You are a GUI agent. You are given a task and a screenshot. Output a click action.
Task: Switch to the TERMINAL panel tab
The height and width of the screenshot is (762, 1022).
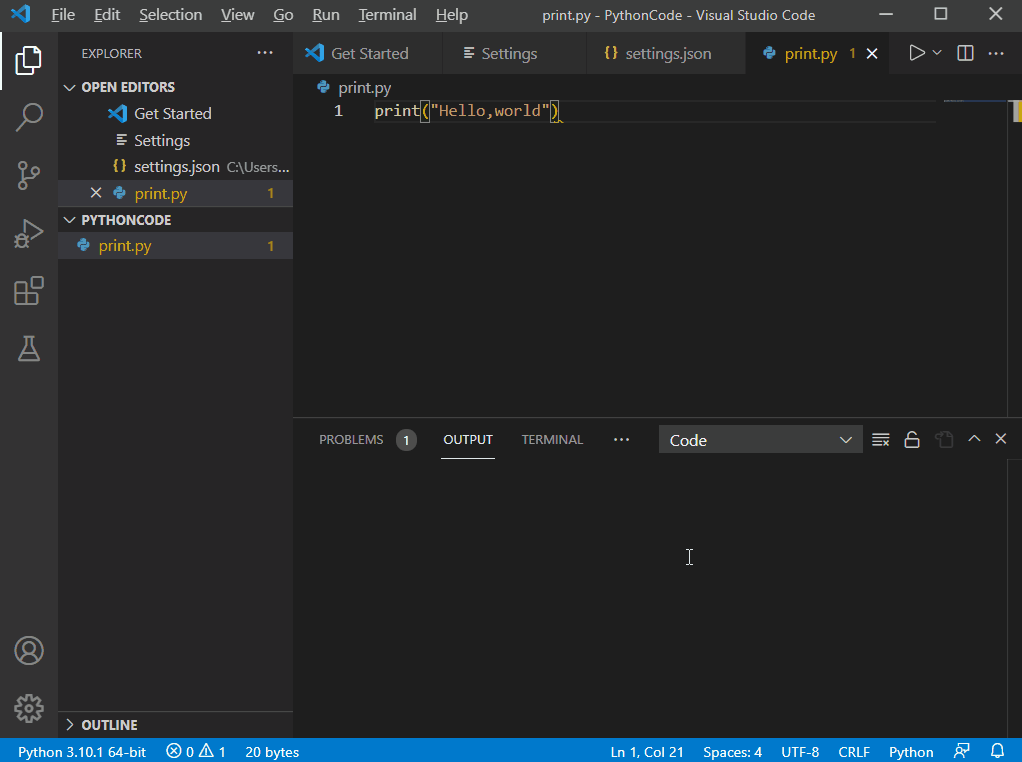click(x=551, y=439)
